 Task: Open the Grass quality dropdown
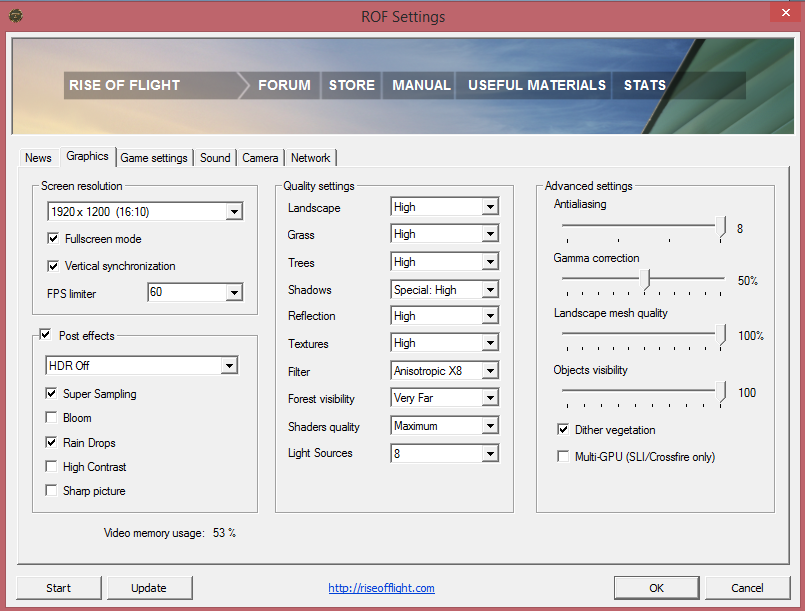[445, 234]
